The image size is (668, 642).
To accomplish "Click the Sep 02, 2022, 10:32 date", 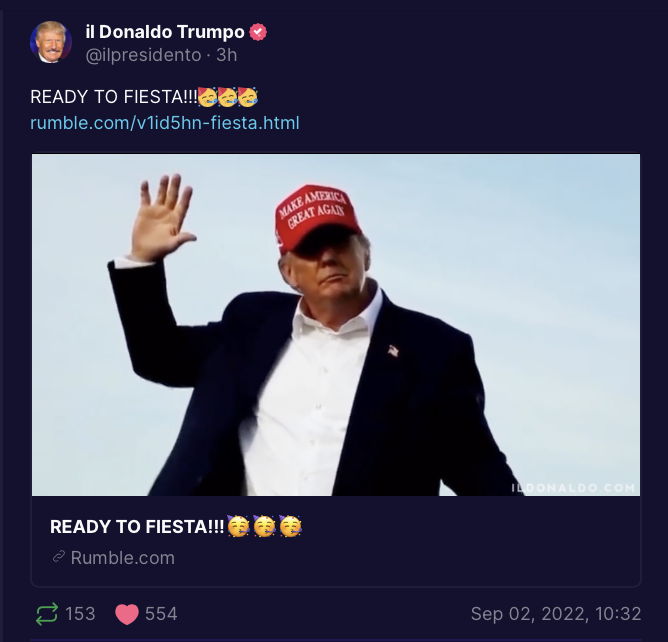I will click(556, 614).
